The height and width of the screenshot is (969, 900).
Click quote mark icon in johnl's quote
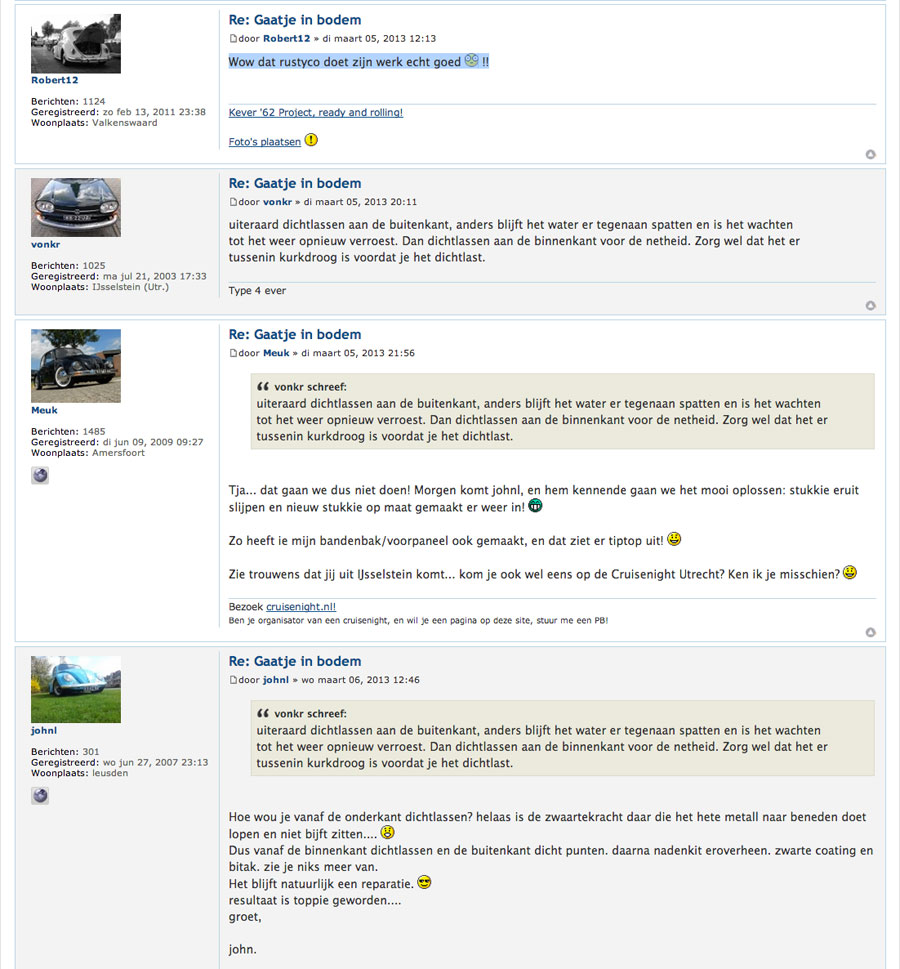pos(263,713)
